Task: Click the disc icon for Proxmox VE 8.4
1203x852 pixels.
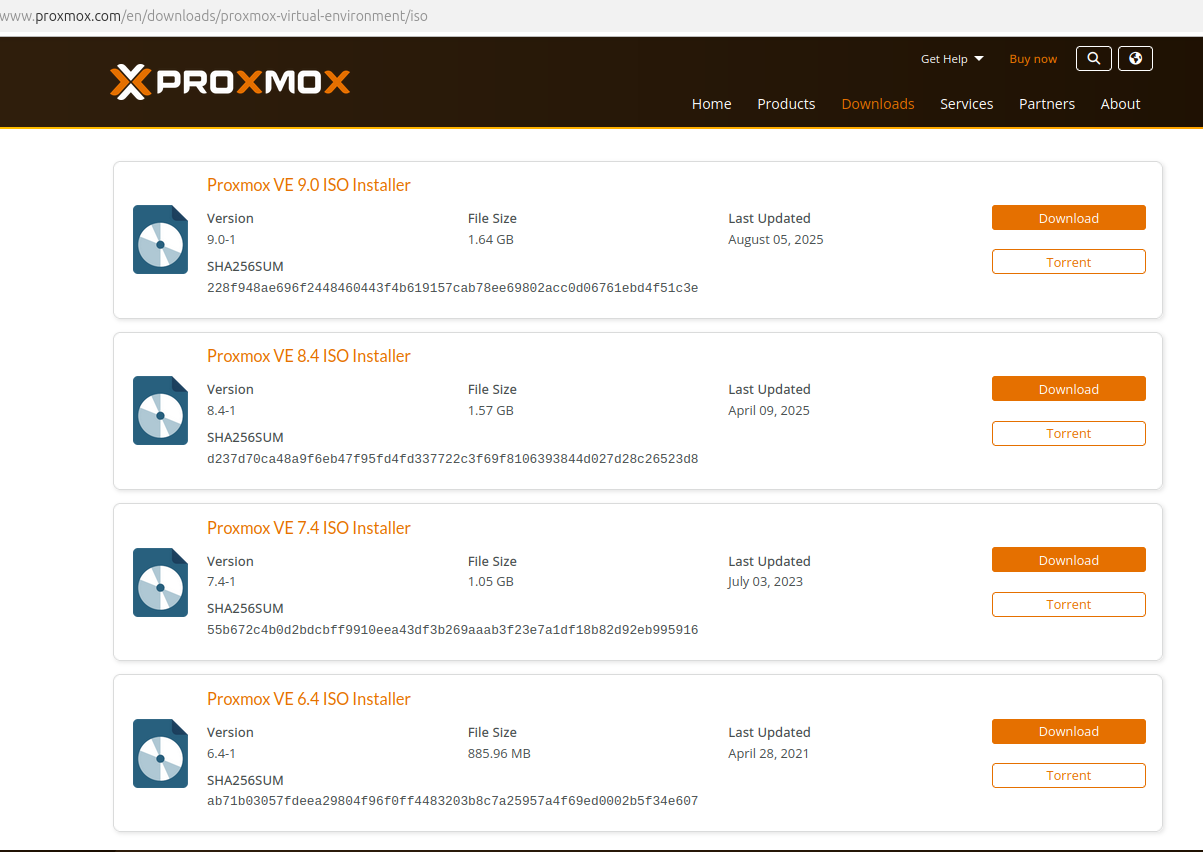Action: (x=160, y=411)
